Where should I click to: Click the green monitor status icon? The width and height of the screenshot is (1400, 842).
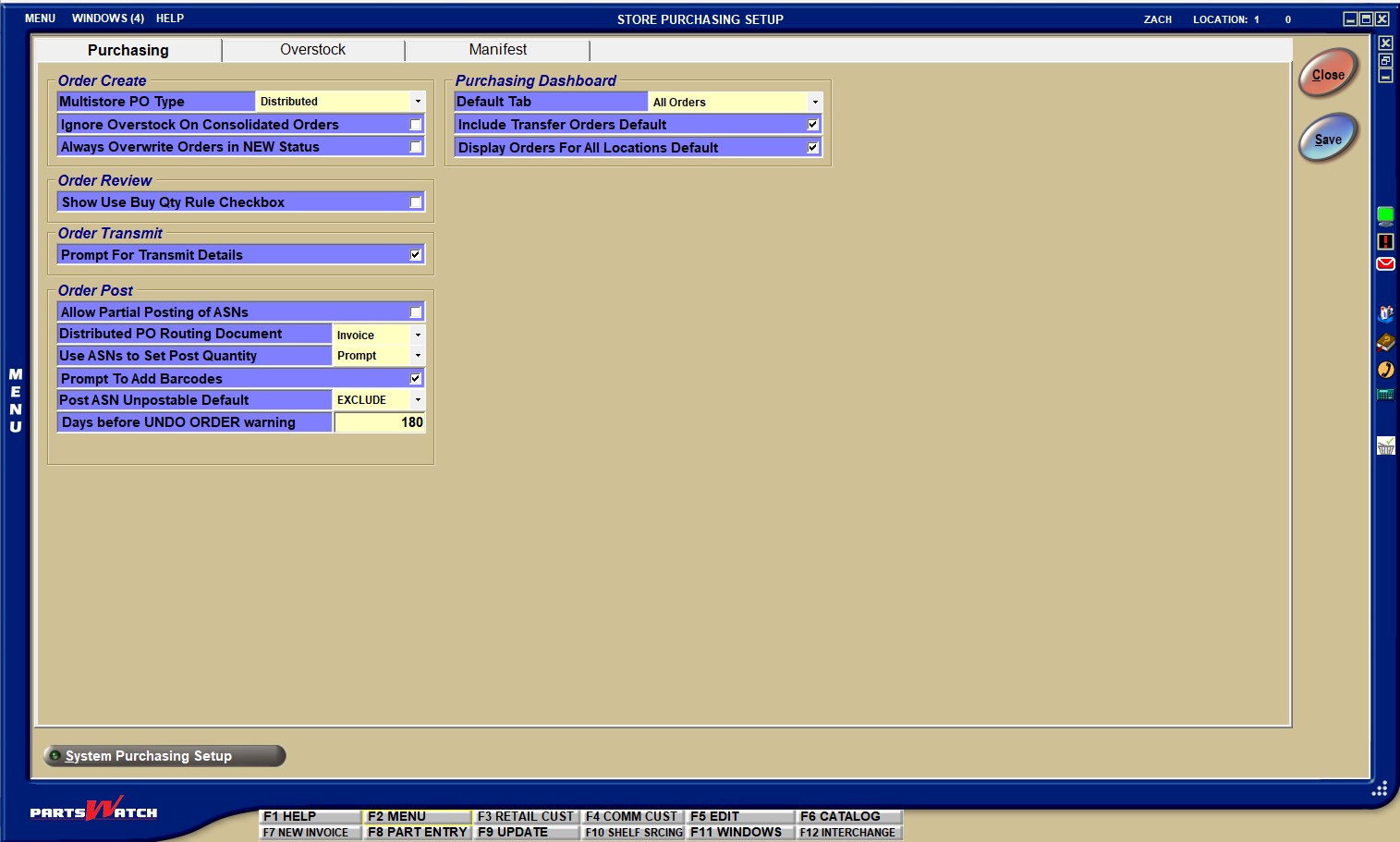click(x=1385, y=216)
